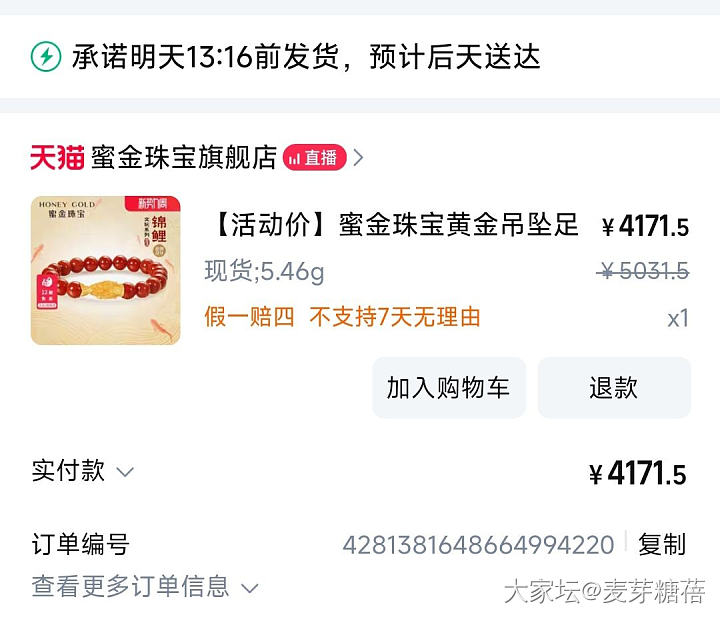Open store page via chevron arrow
720x619 pixels.
click(x=359, y=158)
